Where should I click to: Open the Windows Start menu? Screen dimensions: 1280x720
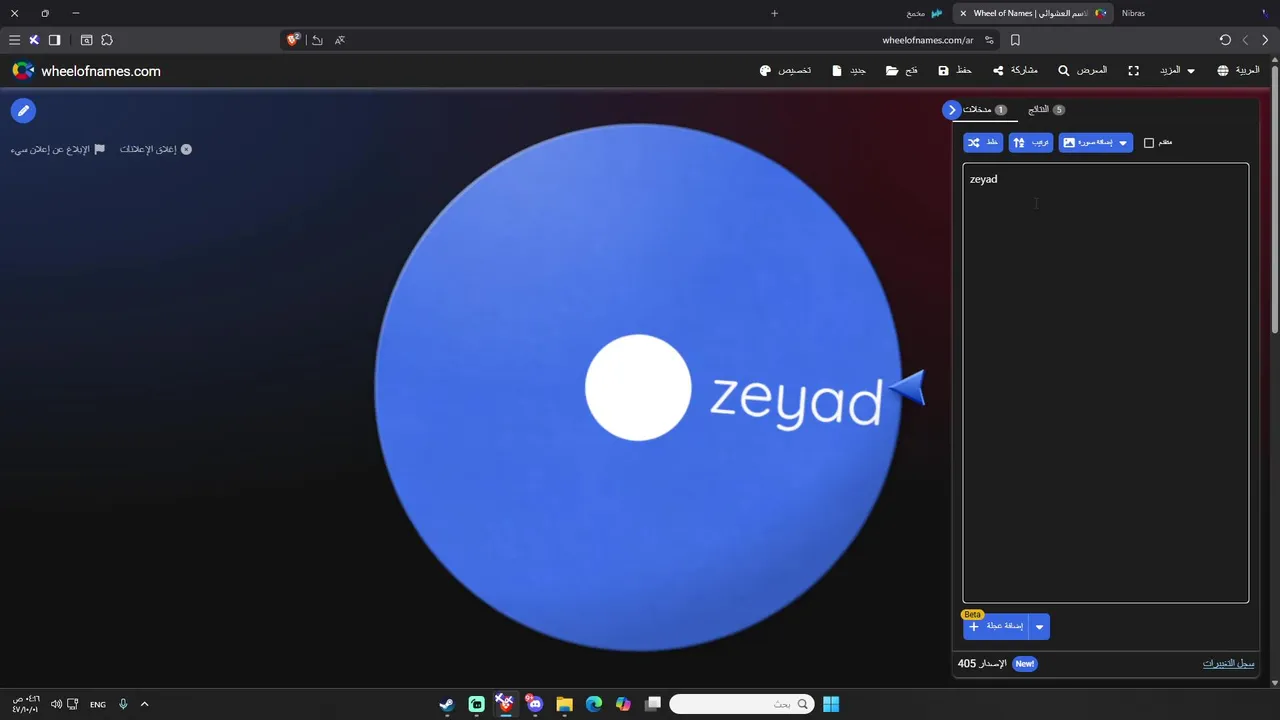pyautogui.click(x=831, y=704)
